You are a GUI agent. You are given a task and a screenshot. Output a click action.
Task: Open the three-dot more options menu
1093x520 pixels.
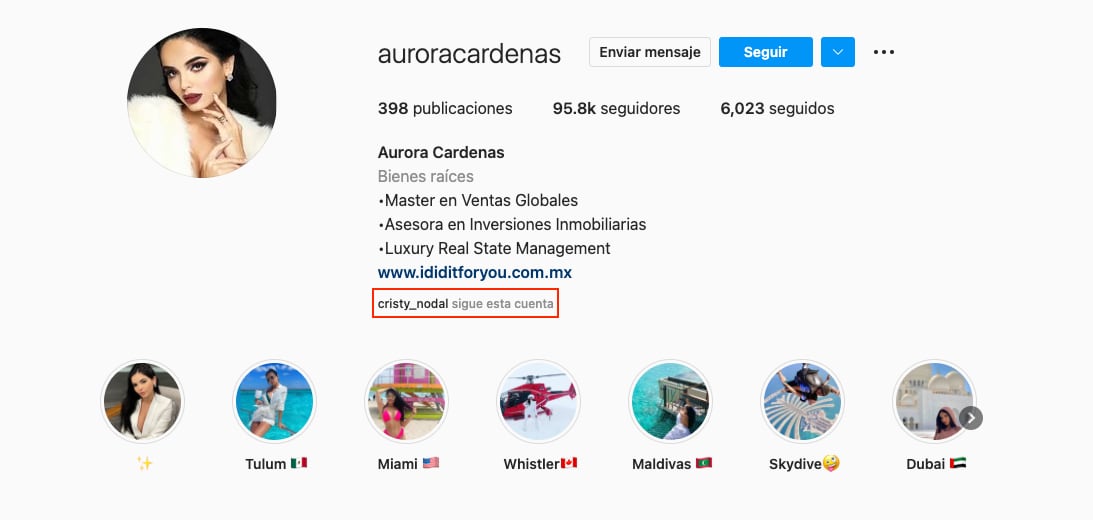click(x=883, y=52)
